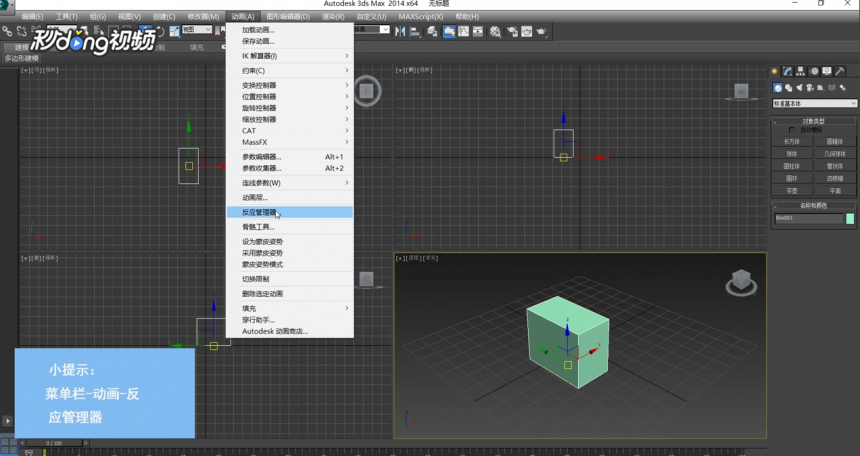Image resolution: width=860 pixels, height=456 pixels.
Task: Select the Lights category icon
Action: pyautogui.click(x=799, y=88)
